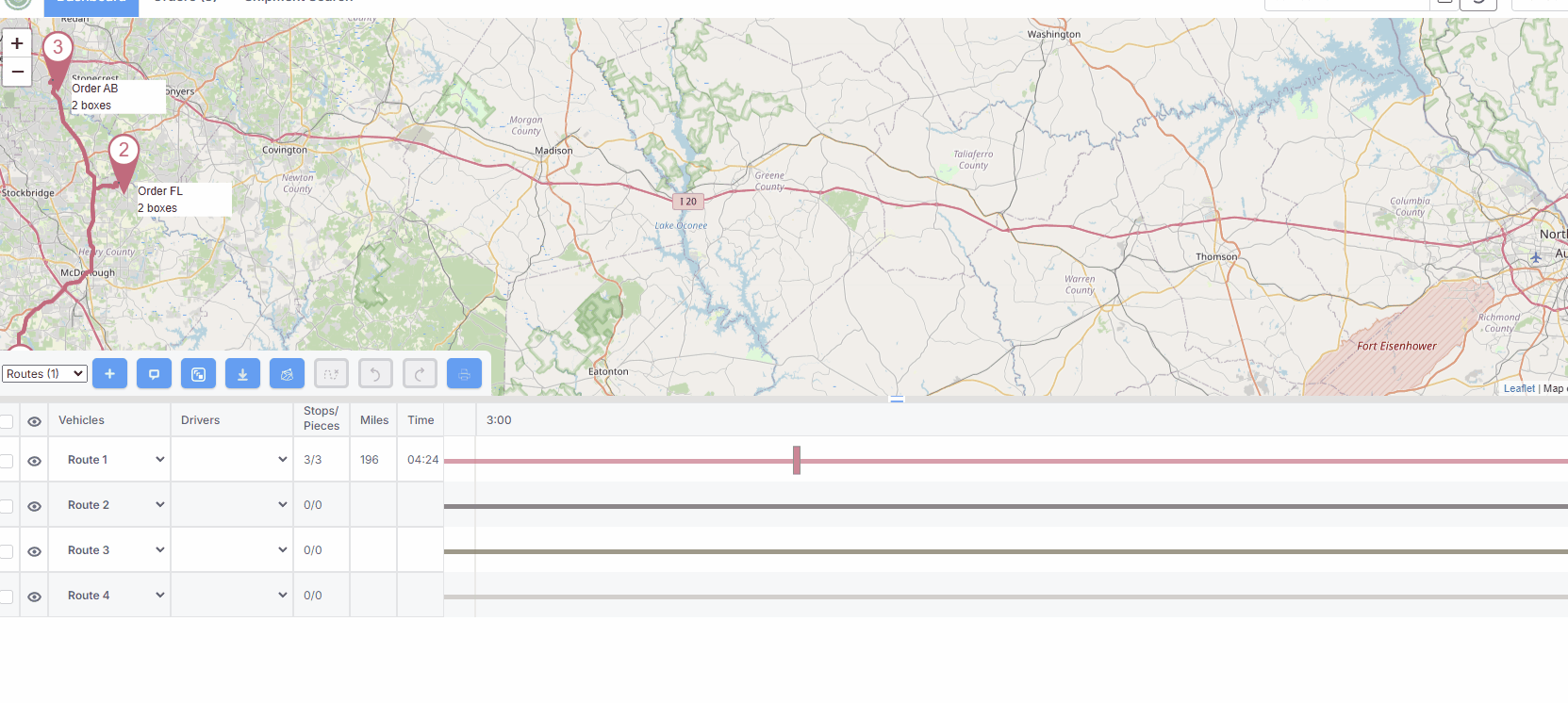The height and width of the screenshot is (703, 1568).
Task: Toggle visibility eye for Route 3
Action: (x=34, y=551)
